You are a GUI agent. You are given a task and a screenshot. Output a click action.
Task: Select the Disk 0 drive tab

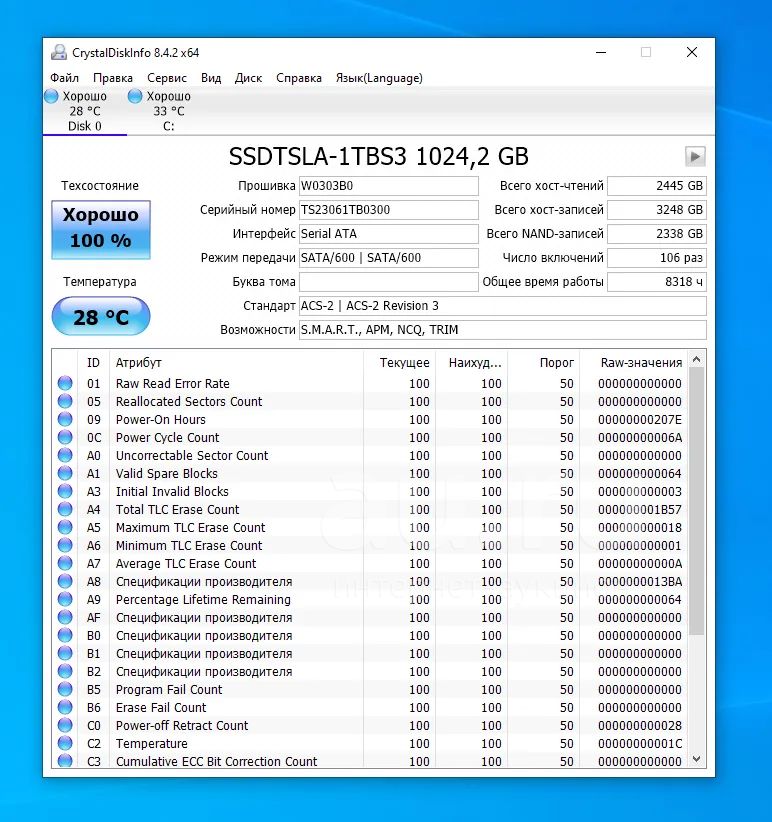[x=84, y=111]
